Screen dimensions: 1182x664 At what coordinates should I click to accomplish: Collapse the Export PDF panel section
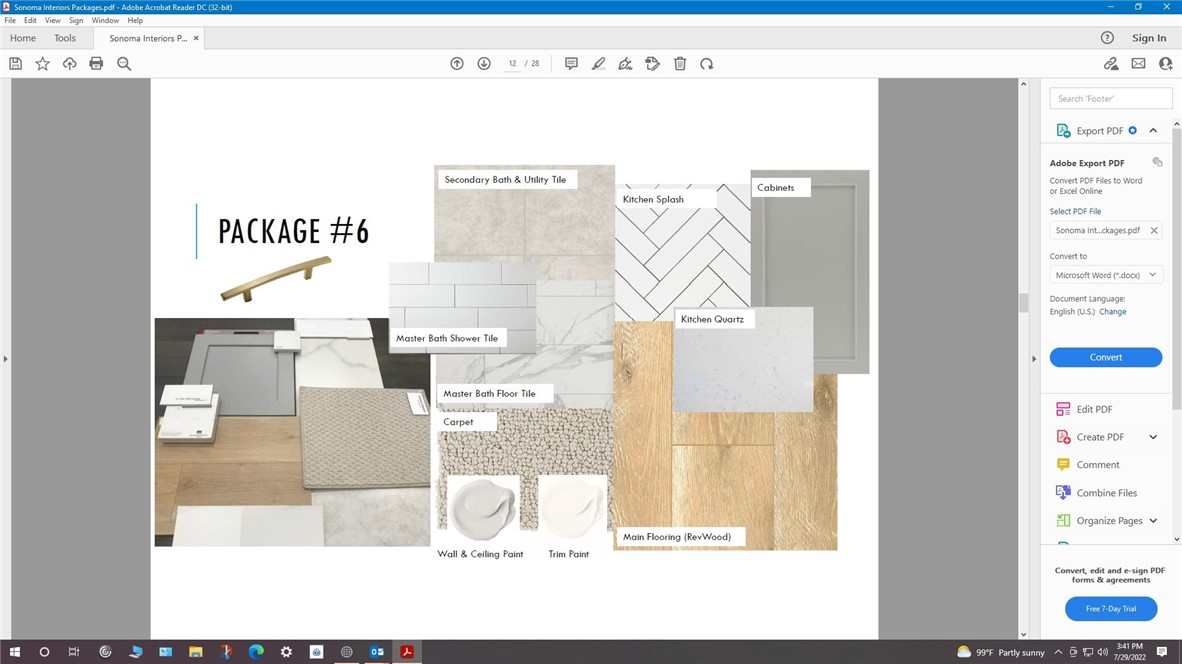pyautogui.click(x=1153, y=131)
